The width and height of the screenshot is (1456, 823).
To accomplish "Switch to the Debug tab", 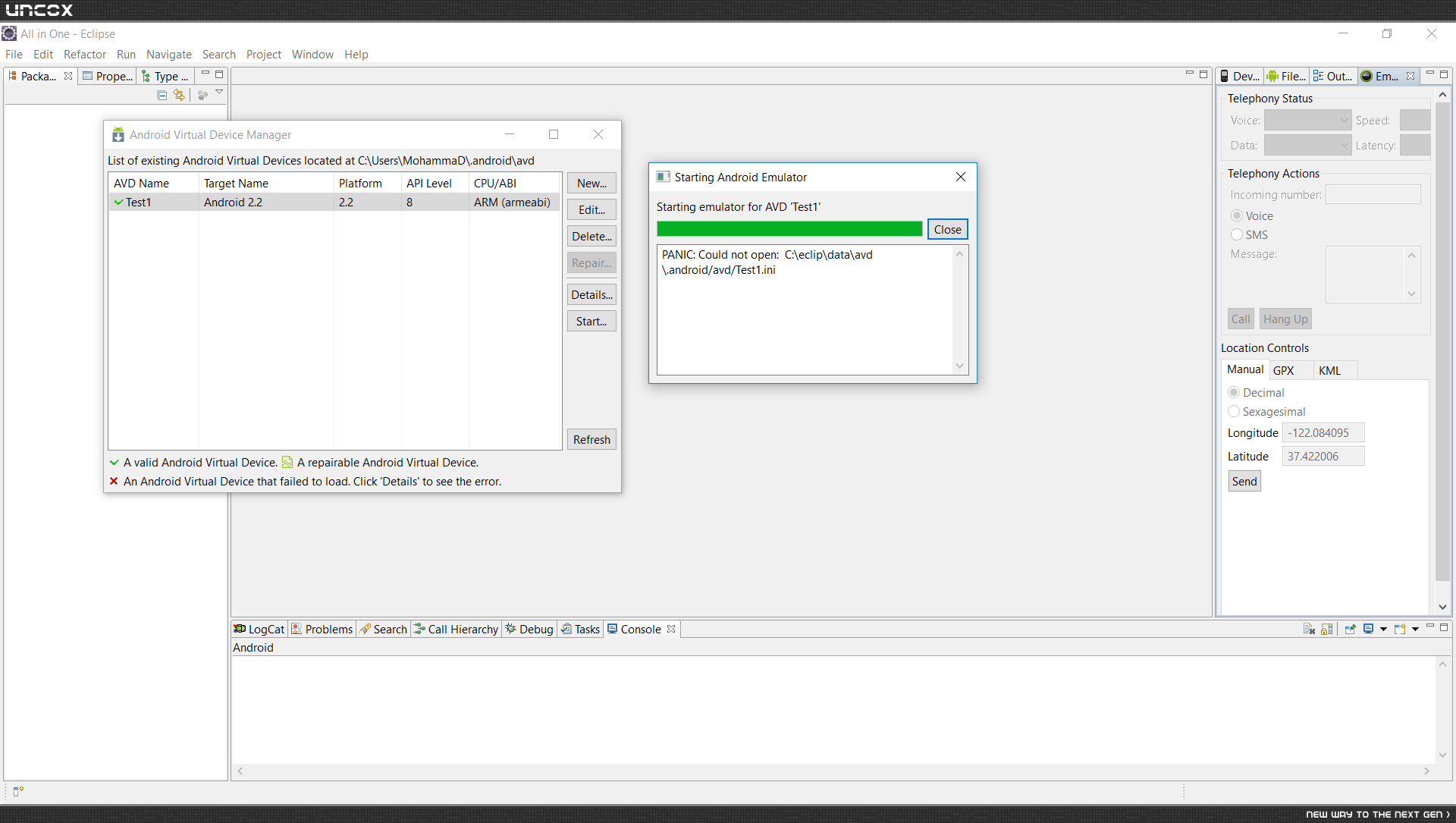I will [529, 629].
